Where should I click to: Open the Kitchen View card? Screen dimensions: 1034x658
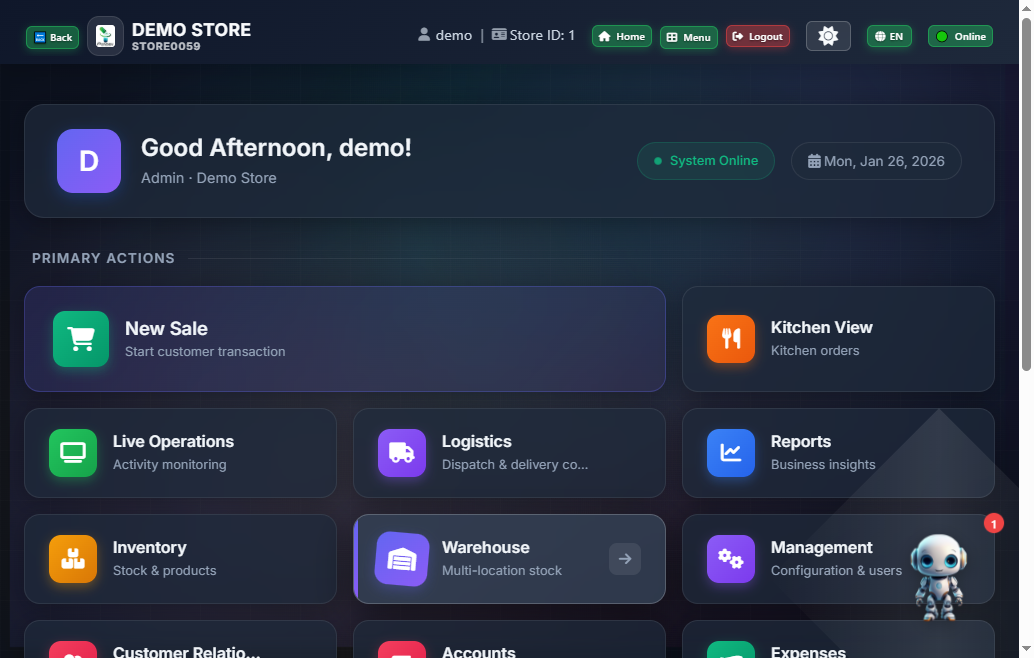(838, 339)
